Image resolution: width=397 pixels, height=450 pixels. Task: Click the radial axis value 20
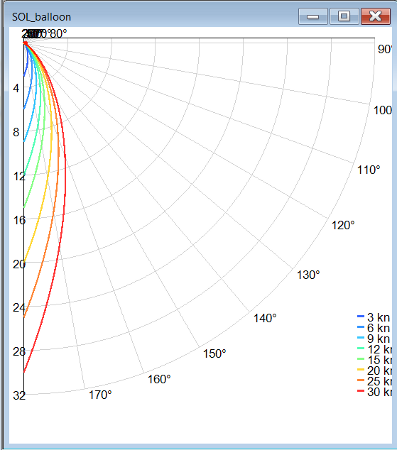[x=19, y=264]
